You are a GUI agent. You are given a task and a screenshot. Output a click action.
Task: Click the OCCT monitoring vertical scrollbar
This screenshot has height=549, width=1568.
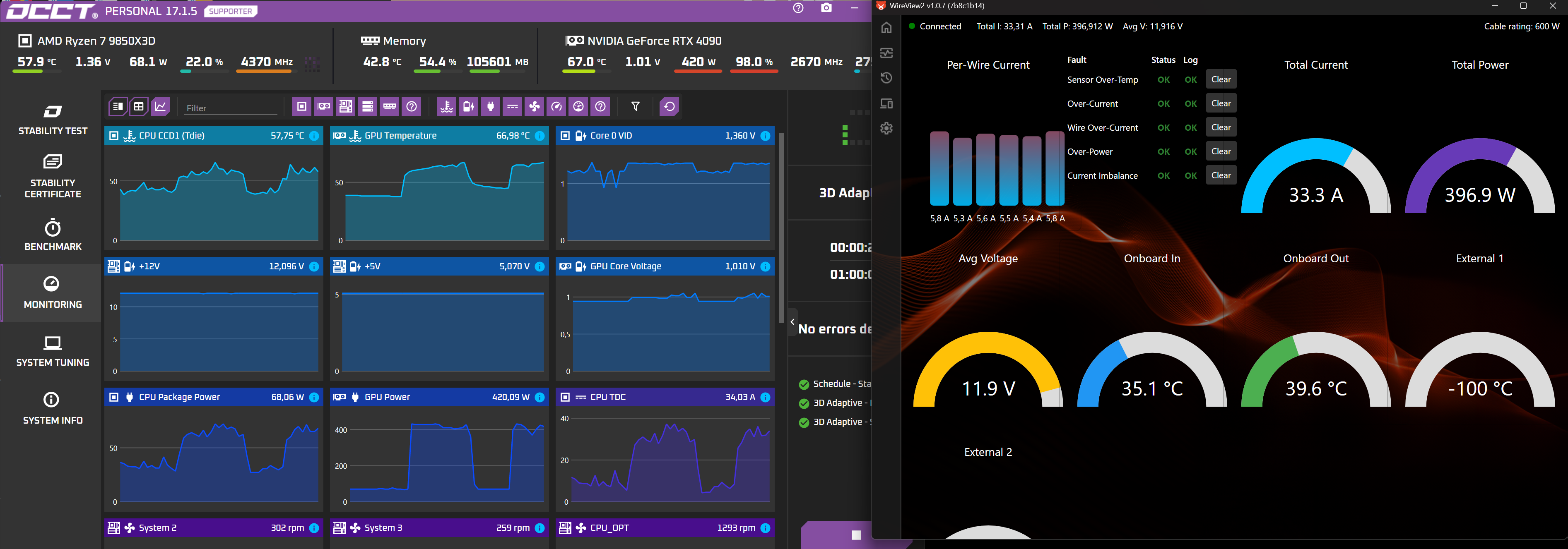tap(781, 228)
